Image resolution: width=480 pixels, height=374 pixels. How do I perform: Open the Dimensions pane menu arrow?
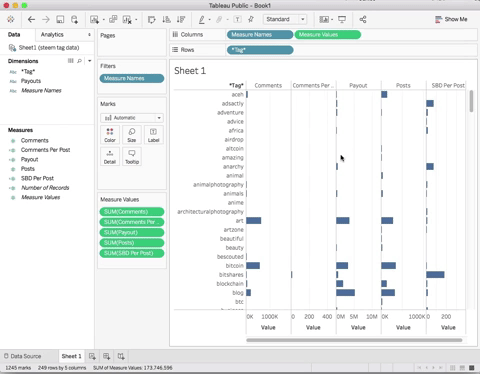89,61
